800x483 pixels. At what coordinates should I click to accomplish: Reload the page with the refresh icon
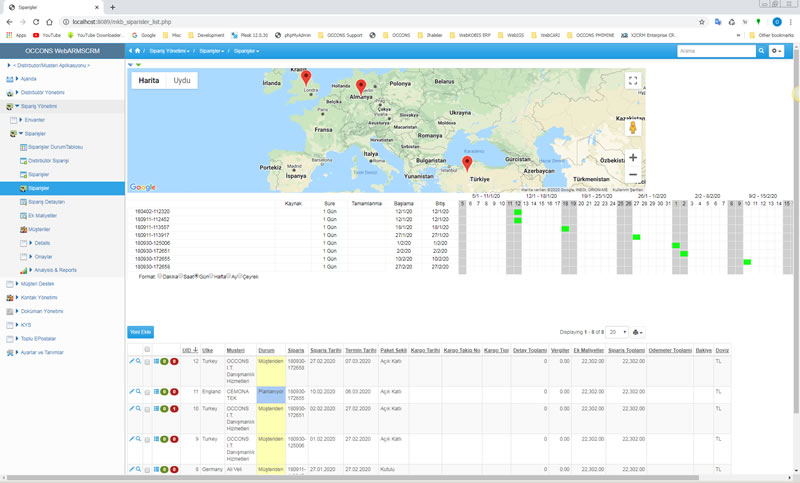click(36, 22)
